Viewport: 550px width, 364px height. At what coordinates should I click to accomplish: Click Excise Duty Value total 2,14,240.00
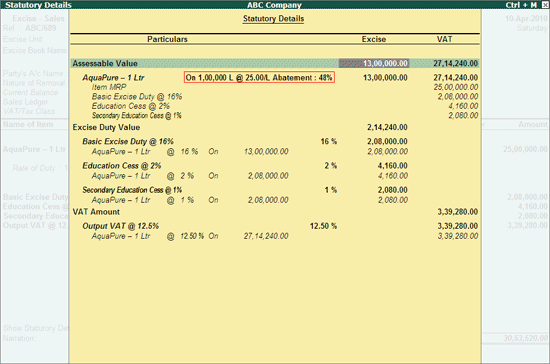[x=387, y=127]
